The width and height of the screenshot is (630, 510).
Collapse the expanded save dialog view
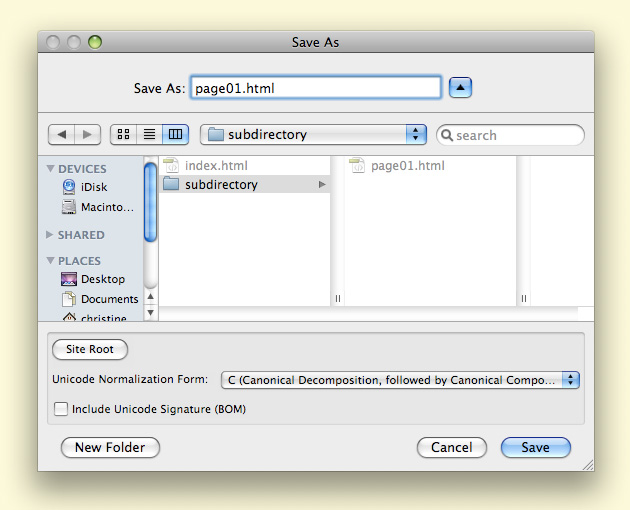460,88
